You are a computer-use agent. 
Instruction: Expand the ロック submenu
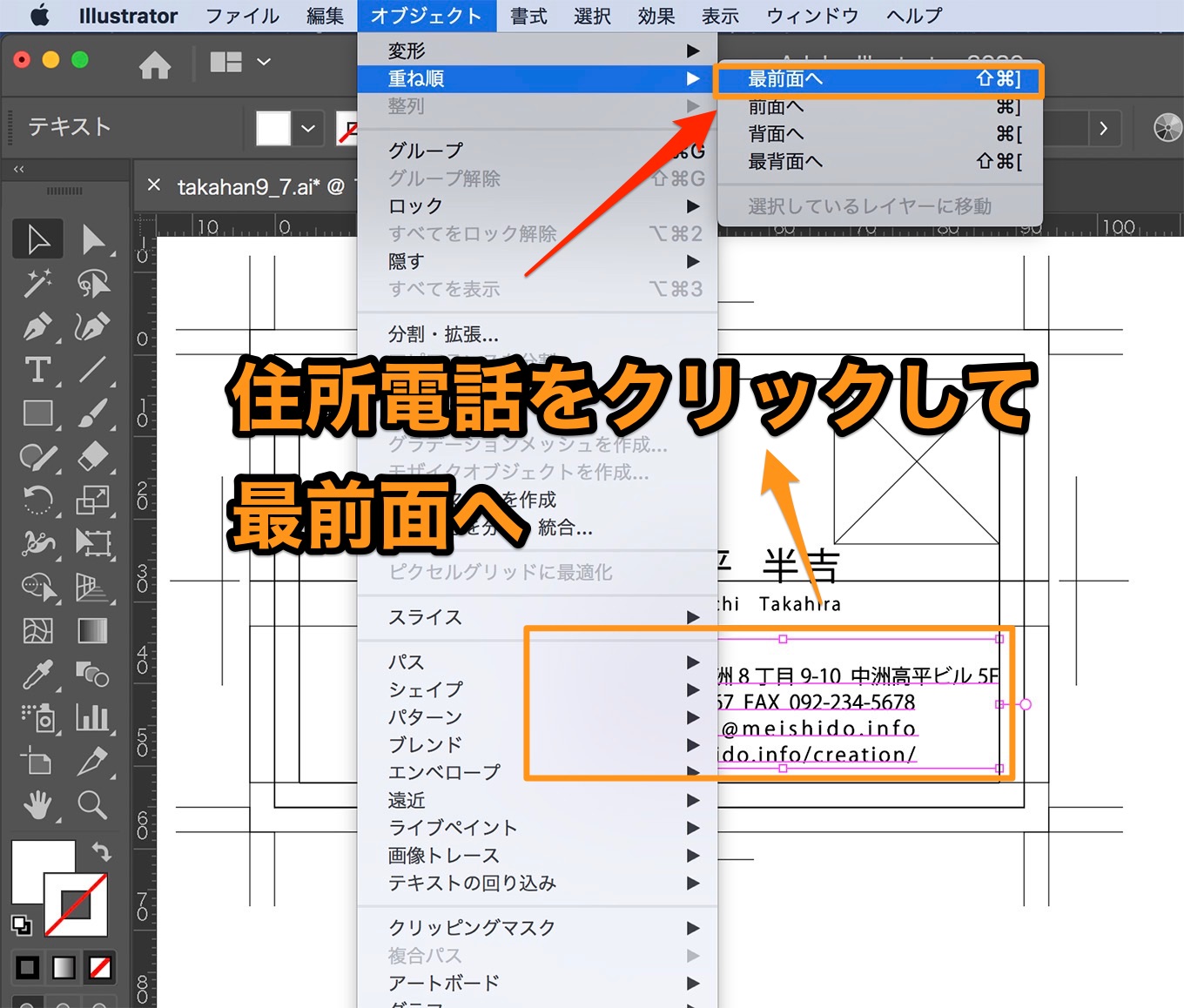pos(537,206)
